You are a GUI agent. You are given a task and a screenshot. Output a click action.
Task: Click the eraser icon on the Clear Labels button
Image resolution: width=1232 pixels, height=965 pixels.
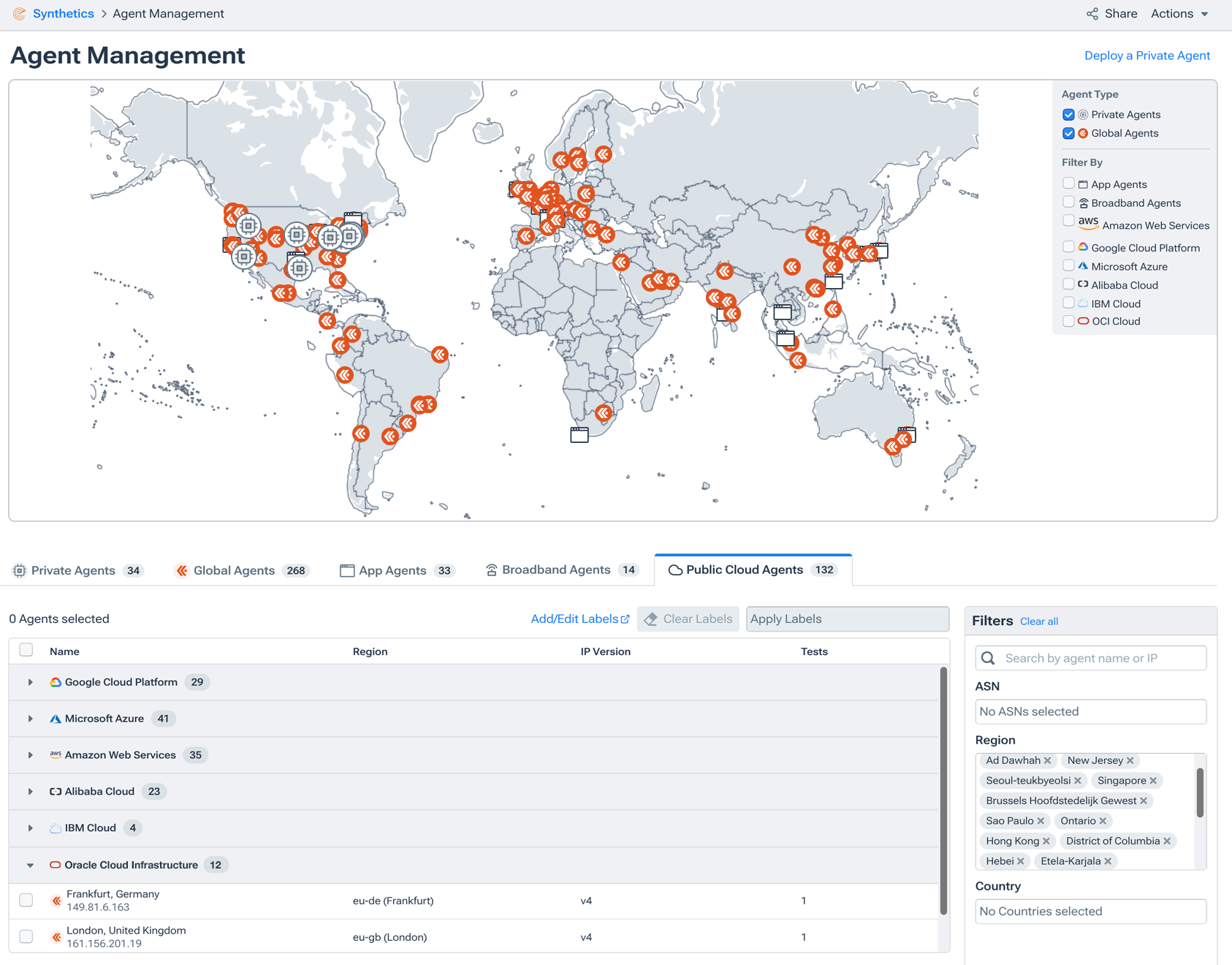(x=650, y=618)
